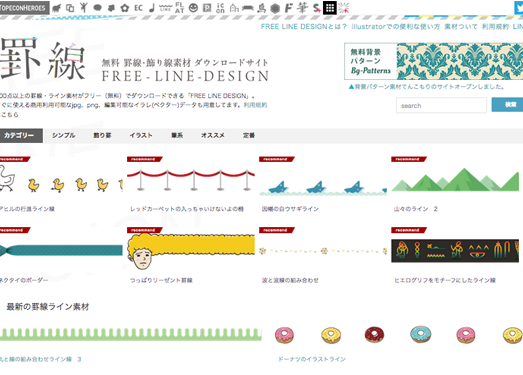Click the sofa furniture icon
Image resolution: width=523 pixels, height=375 pixels.
pos(247,8)
